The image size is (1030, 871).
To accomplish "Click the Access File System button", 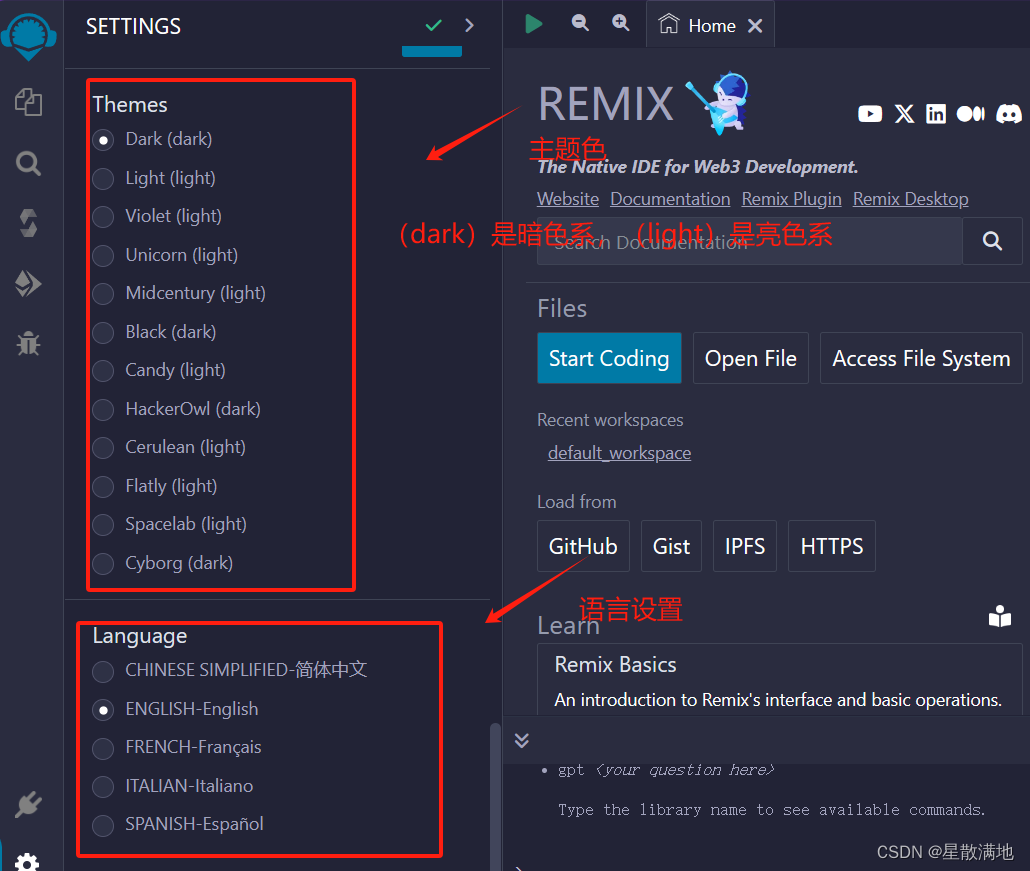I will pyautogui.click(x=921, y=358).
